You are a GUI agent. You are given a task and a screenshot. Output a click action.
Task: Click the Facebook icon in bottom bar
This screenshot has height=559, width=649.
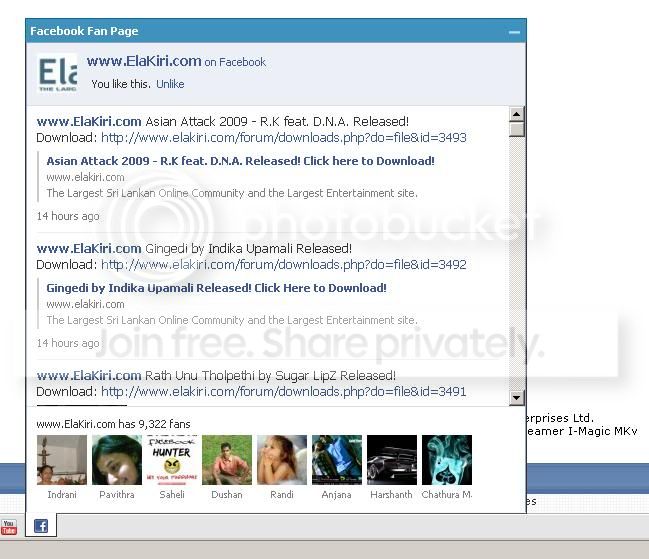pyautogui.click(x=41, y=526)
